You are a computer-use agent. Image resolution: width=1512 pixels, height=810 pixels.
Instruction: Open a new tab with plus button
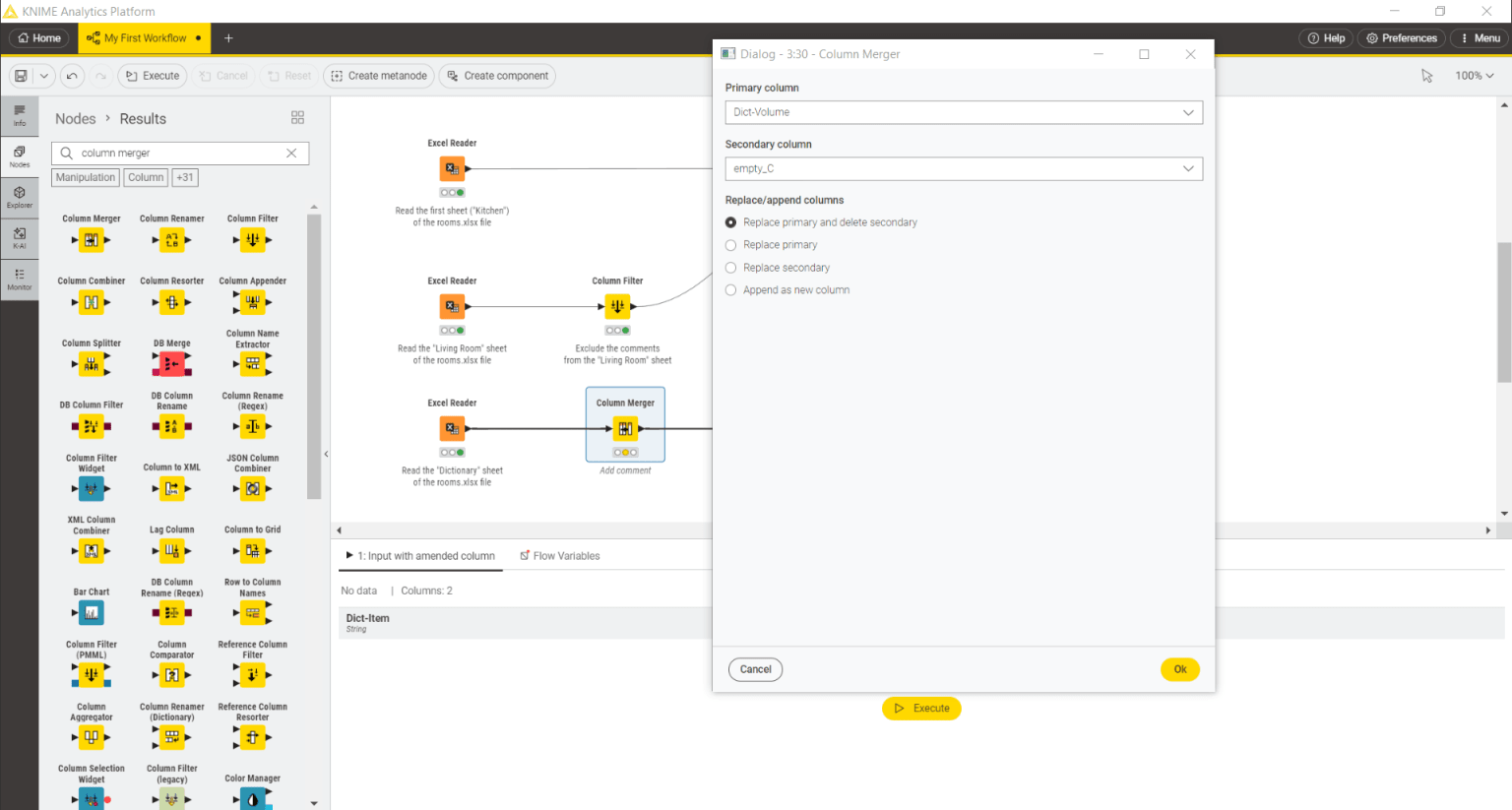[x=228, y=38]
